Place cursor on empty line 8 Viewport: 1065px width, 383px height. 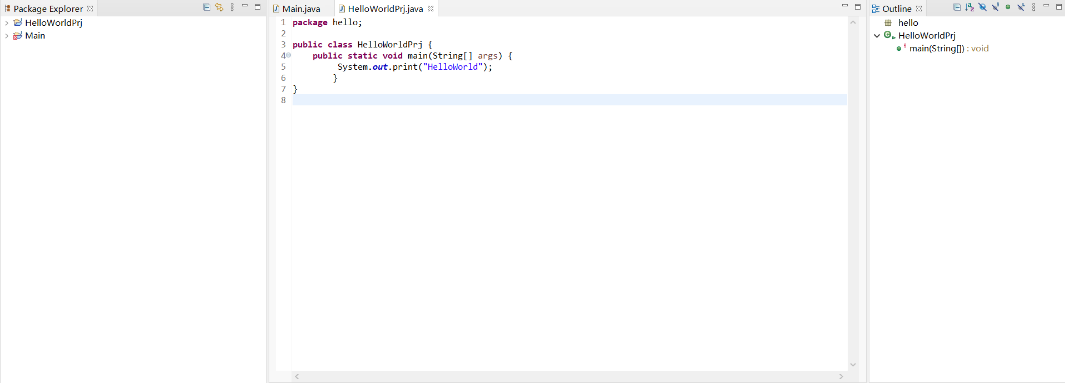point(569,100)
